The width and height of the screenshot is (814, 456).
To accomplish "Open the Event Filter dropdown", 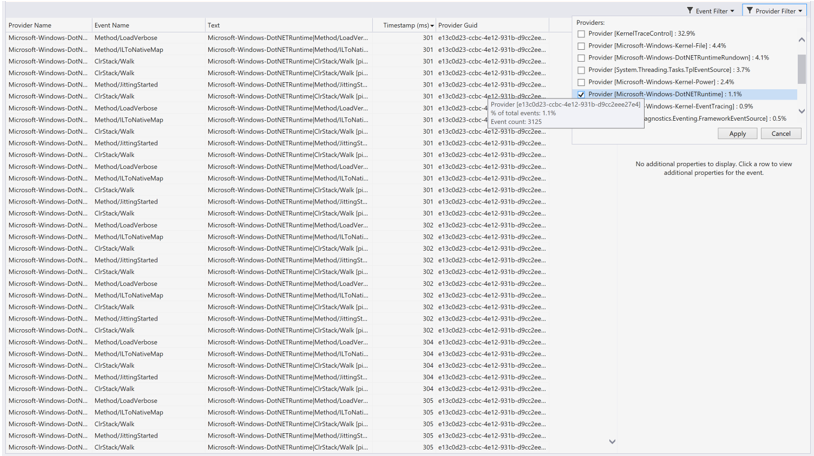I will 711,11.
